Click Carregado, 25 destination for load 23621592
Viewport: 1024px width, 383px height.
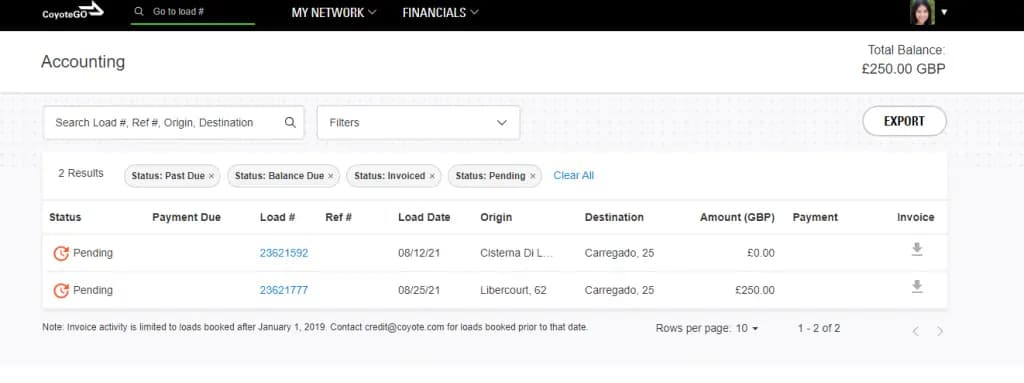pos(619,253)
